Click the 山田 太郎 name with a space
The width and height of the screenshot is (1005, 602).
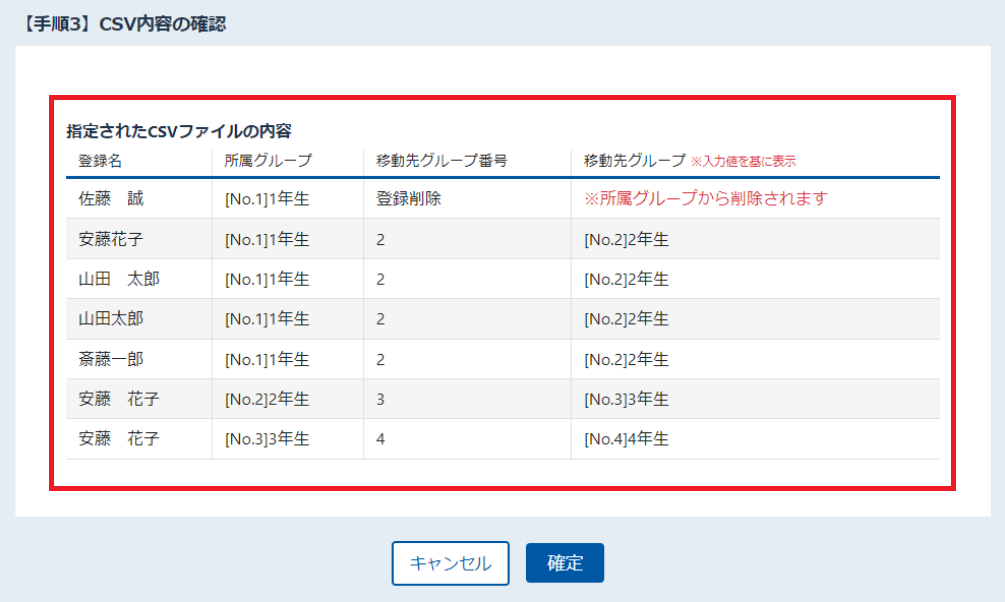click(x=119, y=279)
